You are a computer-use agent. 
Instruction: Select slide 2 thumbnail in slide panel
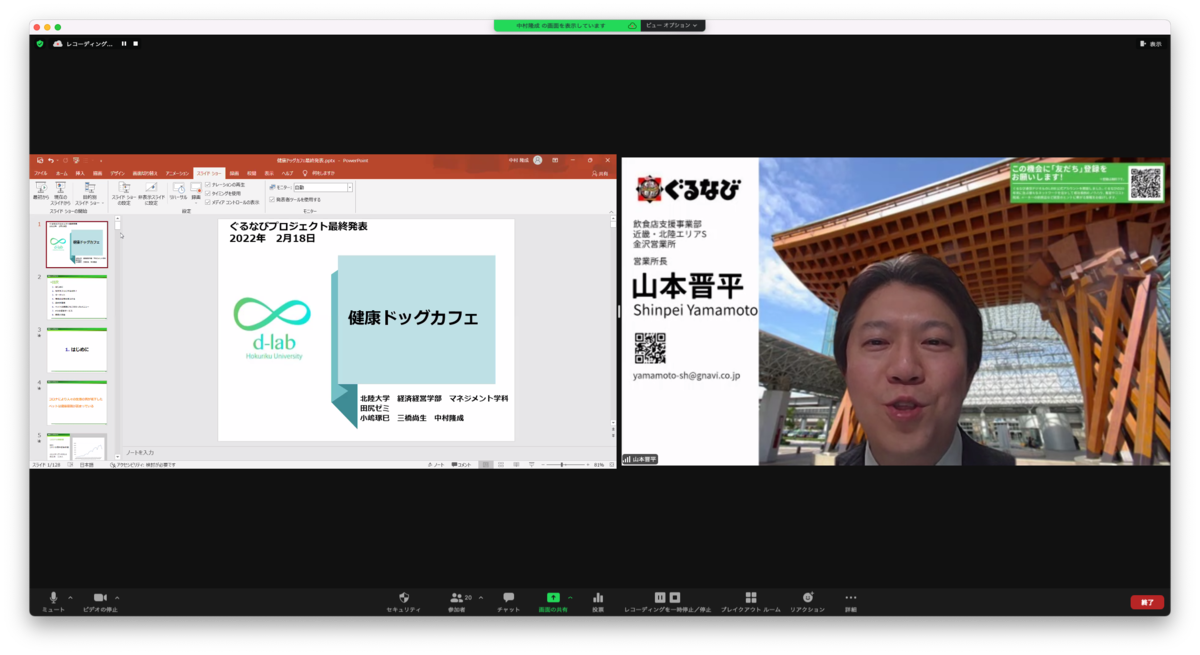coord(77,297)
